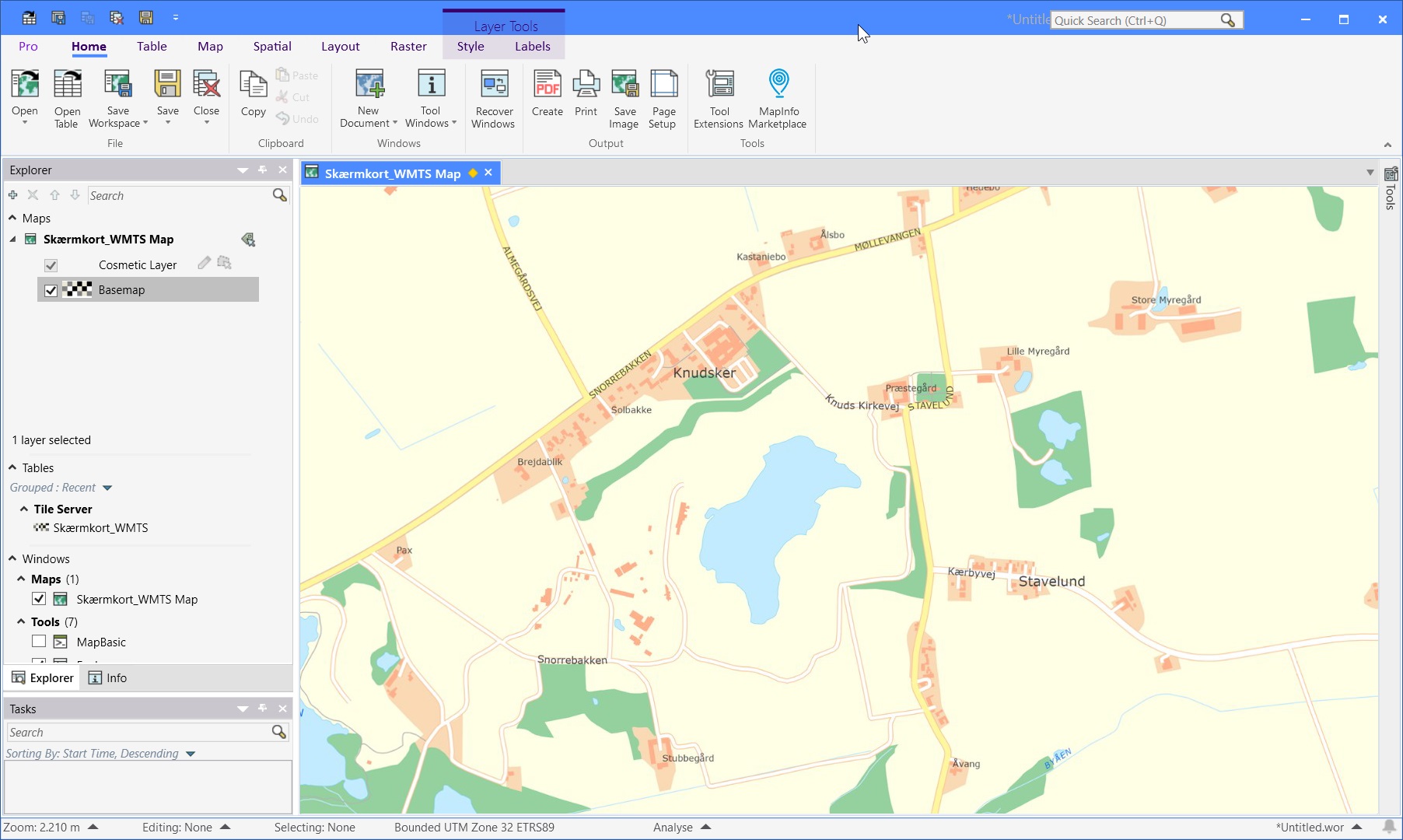Open MapInfo Marketplace
Viewport: 1403px width, 840px height.
(x=778, y=98)
